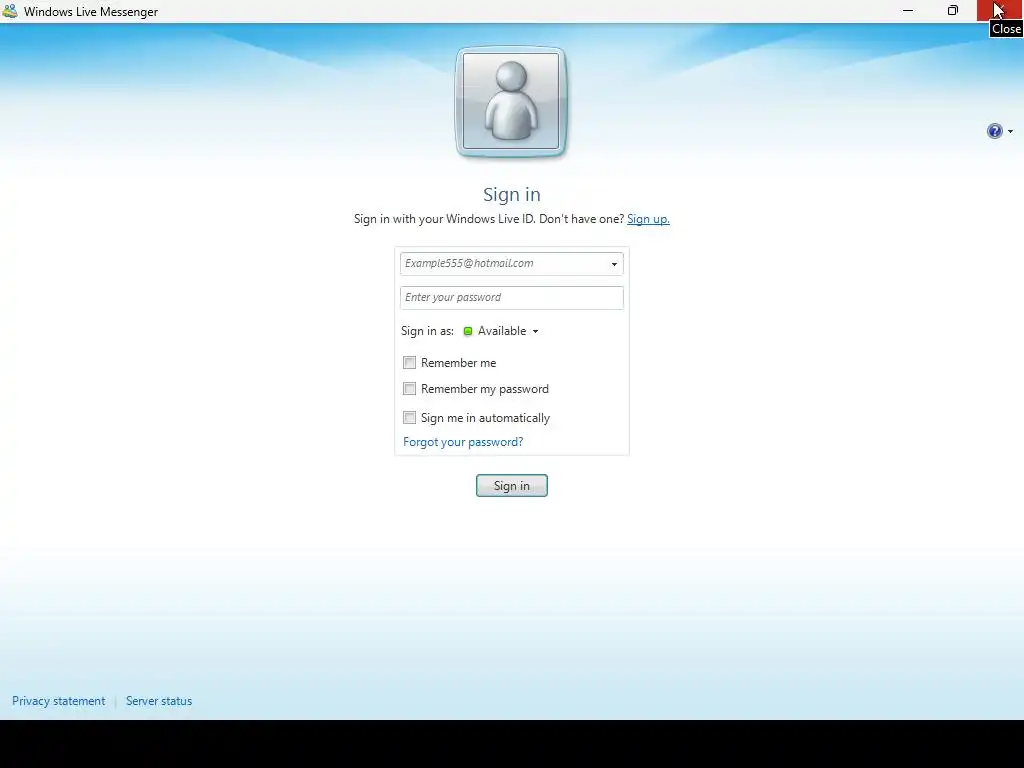
Task: Enable the Remember me checkbox
Action: point(409,362)
